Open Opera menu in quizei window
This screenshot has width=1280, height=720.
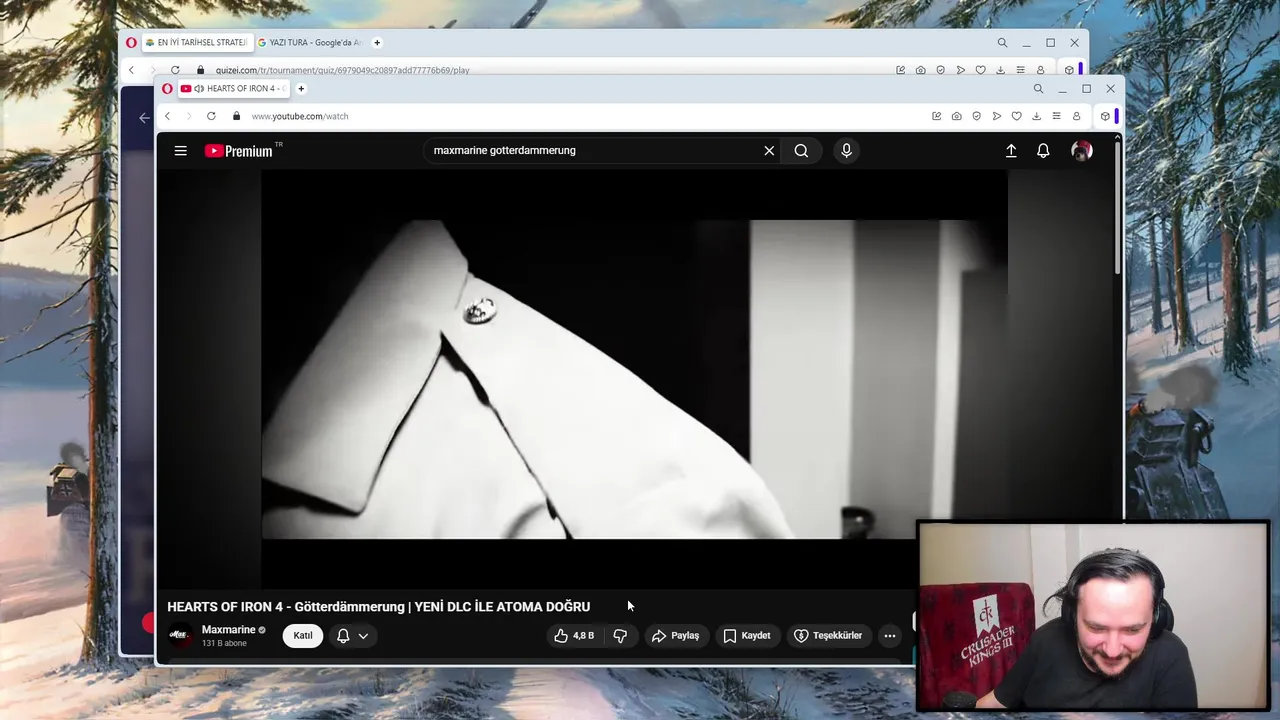[x=131, y=43]
